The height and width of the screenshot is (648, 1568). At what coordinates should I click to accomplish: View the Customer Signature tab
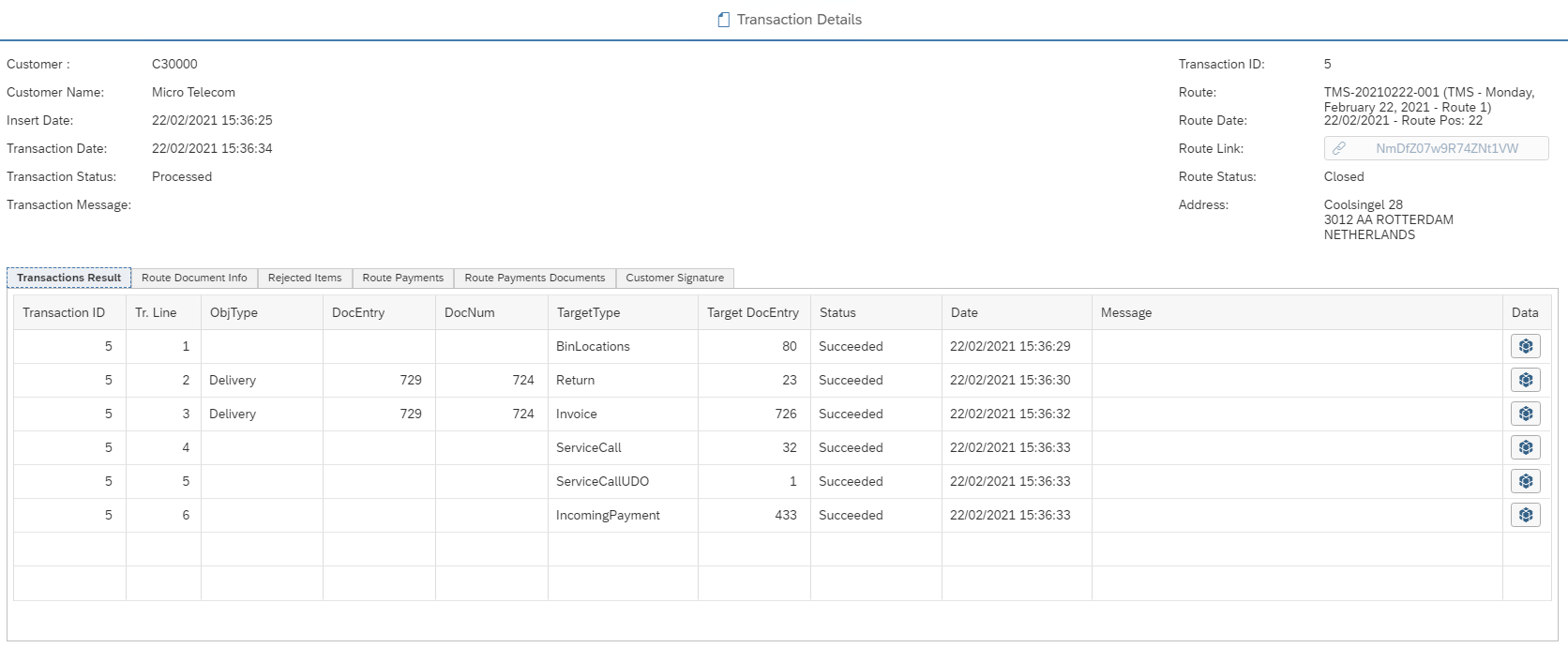point(674,278)
